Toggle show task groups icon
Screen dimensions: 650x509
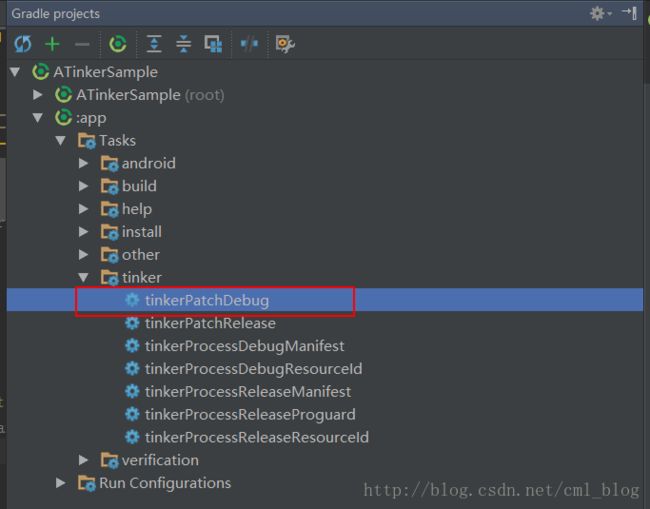point(213,44)
